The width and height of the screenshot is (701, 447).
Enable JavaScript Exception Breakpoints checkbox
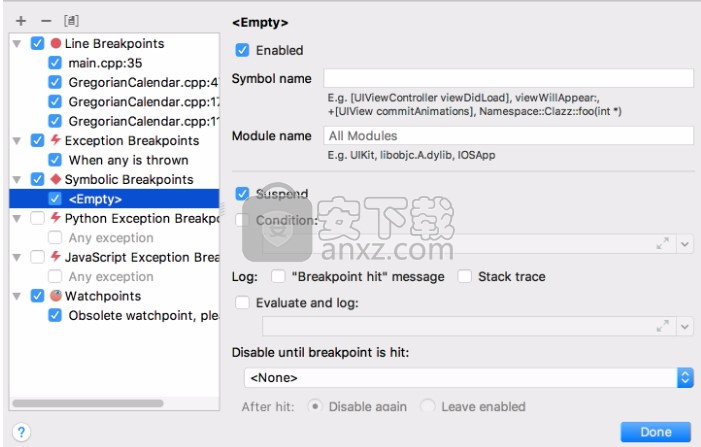coord(38,257)
